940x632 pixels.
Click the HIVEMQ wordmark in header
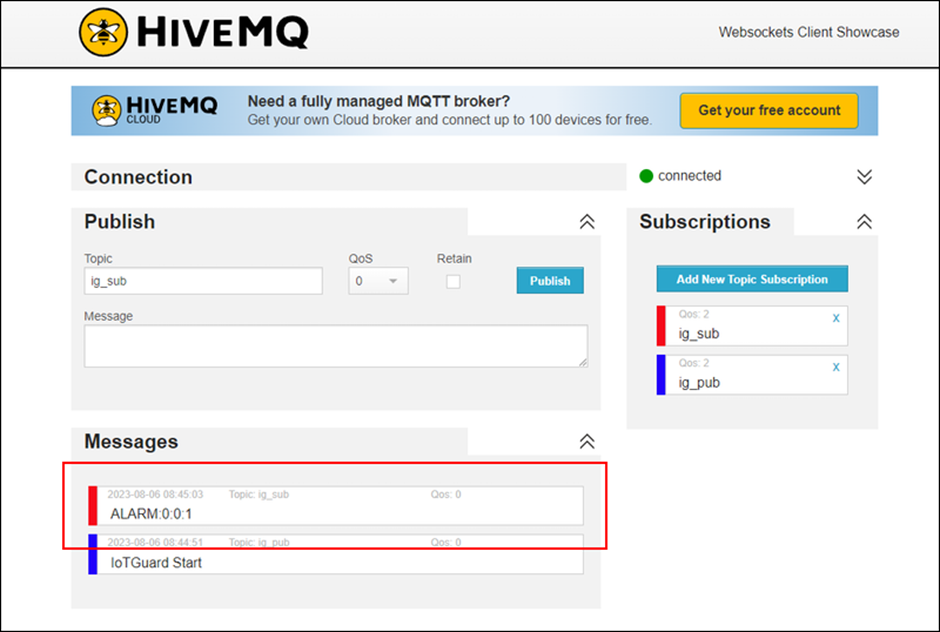click(x=222, y=32)
